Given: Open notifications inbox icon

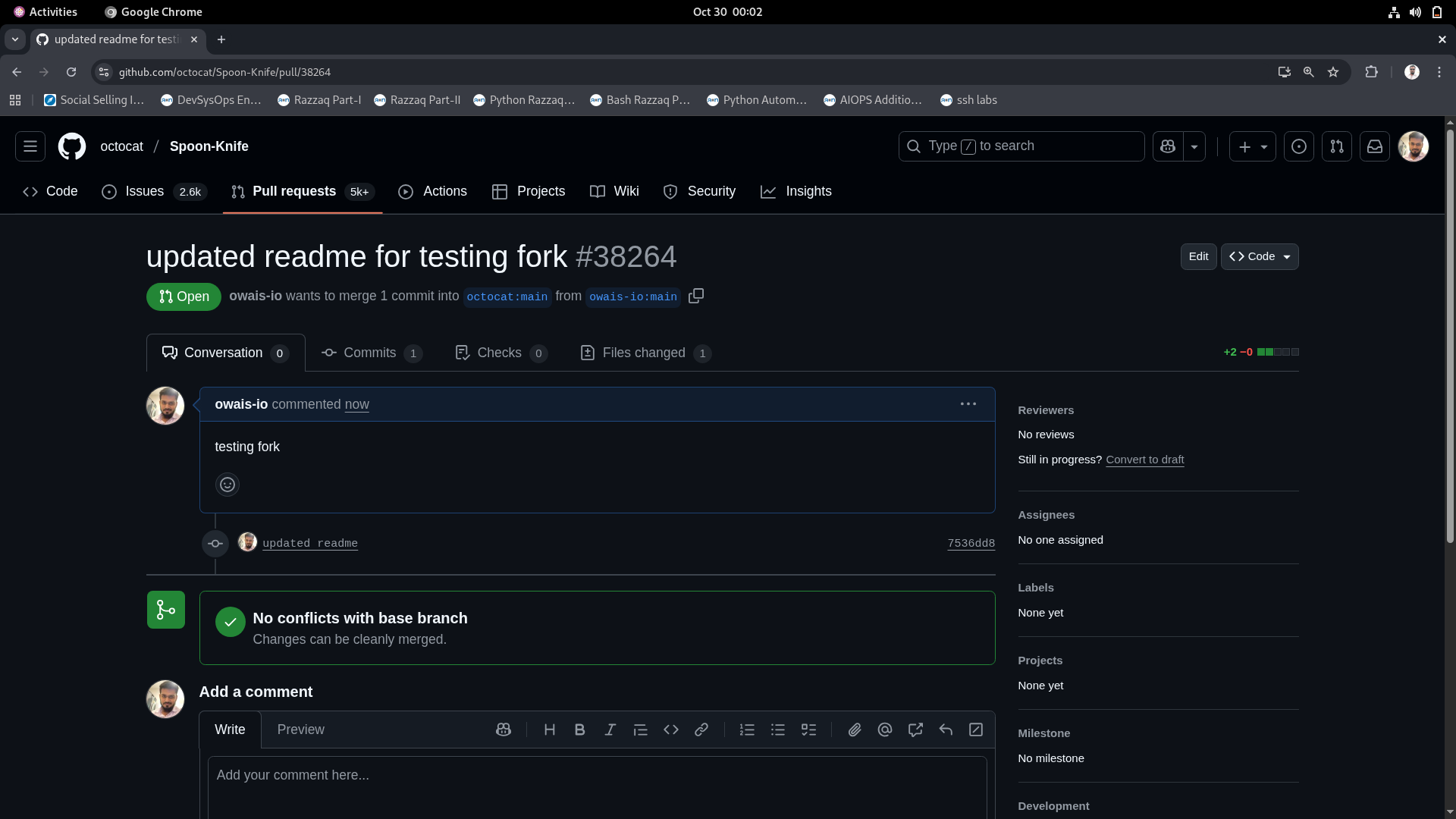Looking at the screenshot, I should click(1375, 146).
